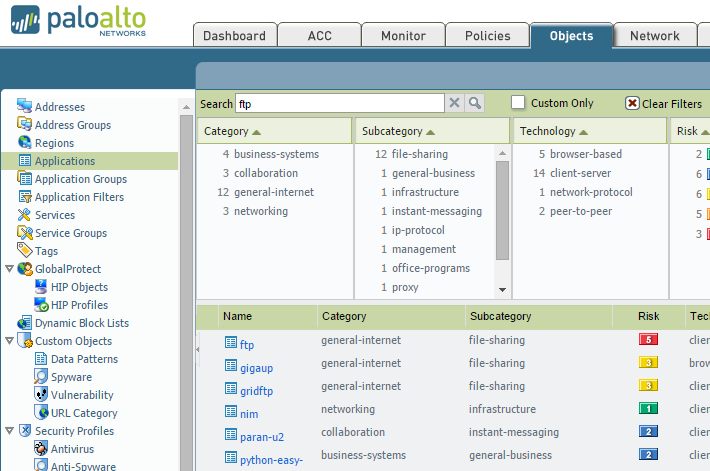Switch to the Monitor tab
710x471 pixels.
coord(403,35)
